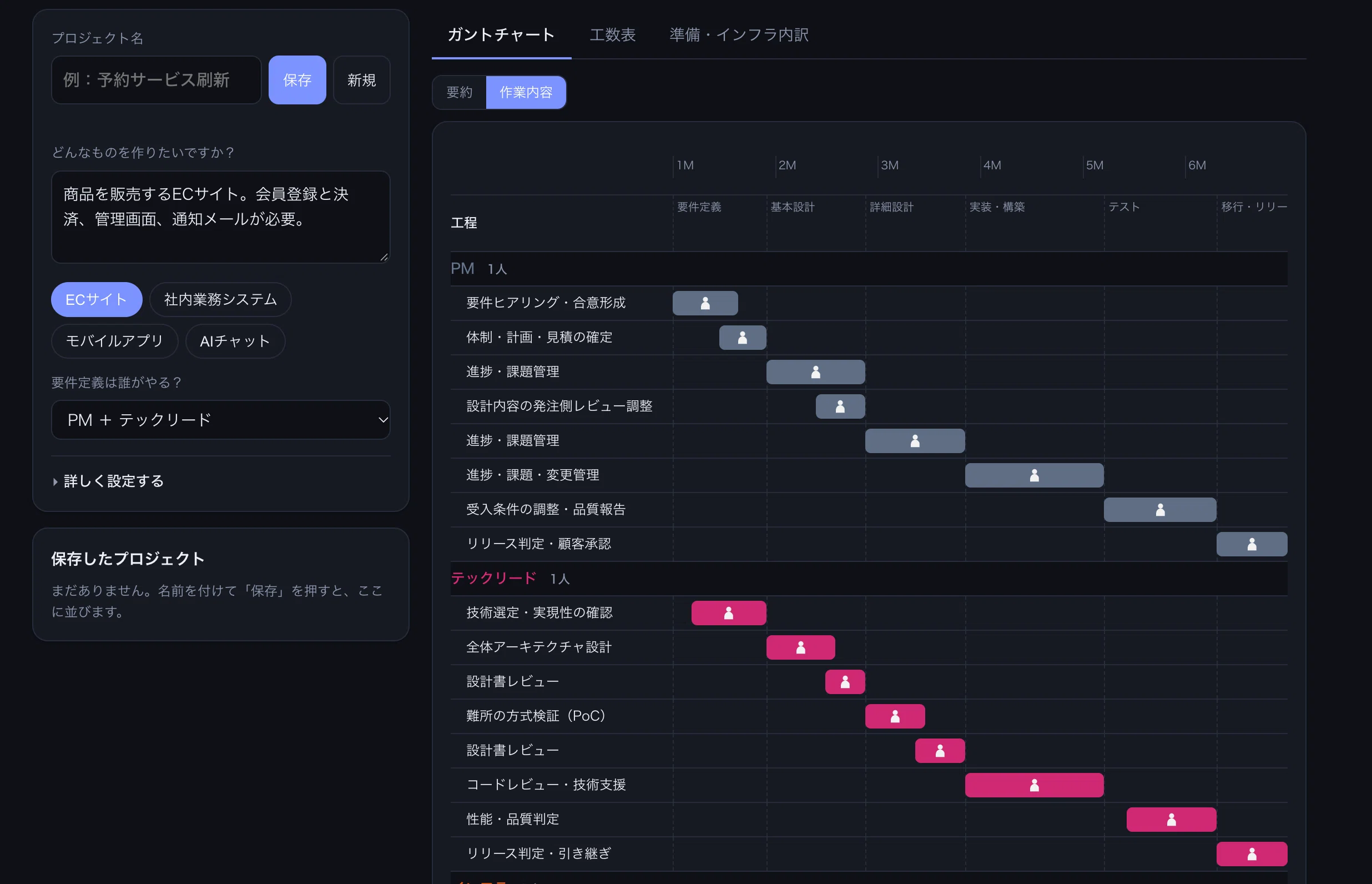This screenshot has width=1372, height=884.
Task: Click person icon on 体制・計画・見積の確定 bar
Action: (742, 338)
